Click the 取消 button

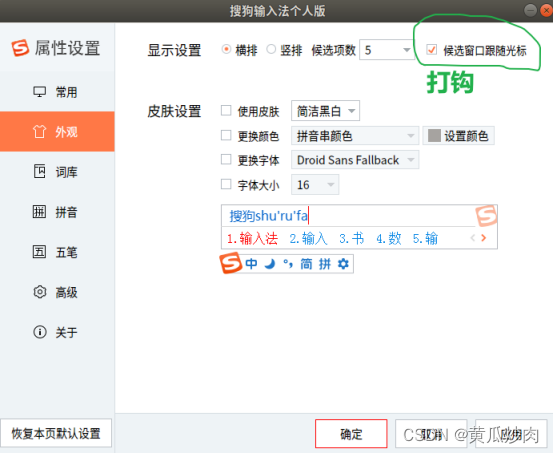[x=431, y=434]
